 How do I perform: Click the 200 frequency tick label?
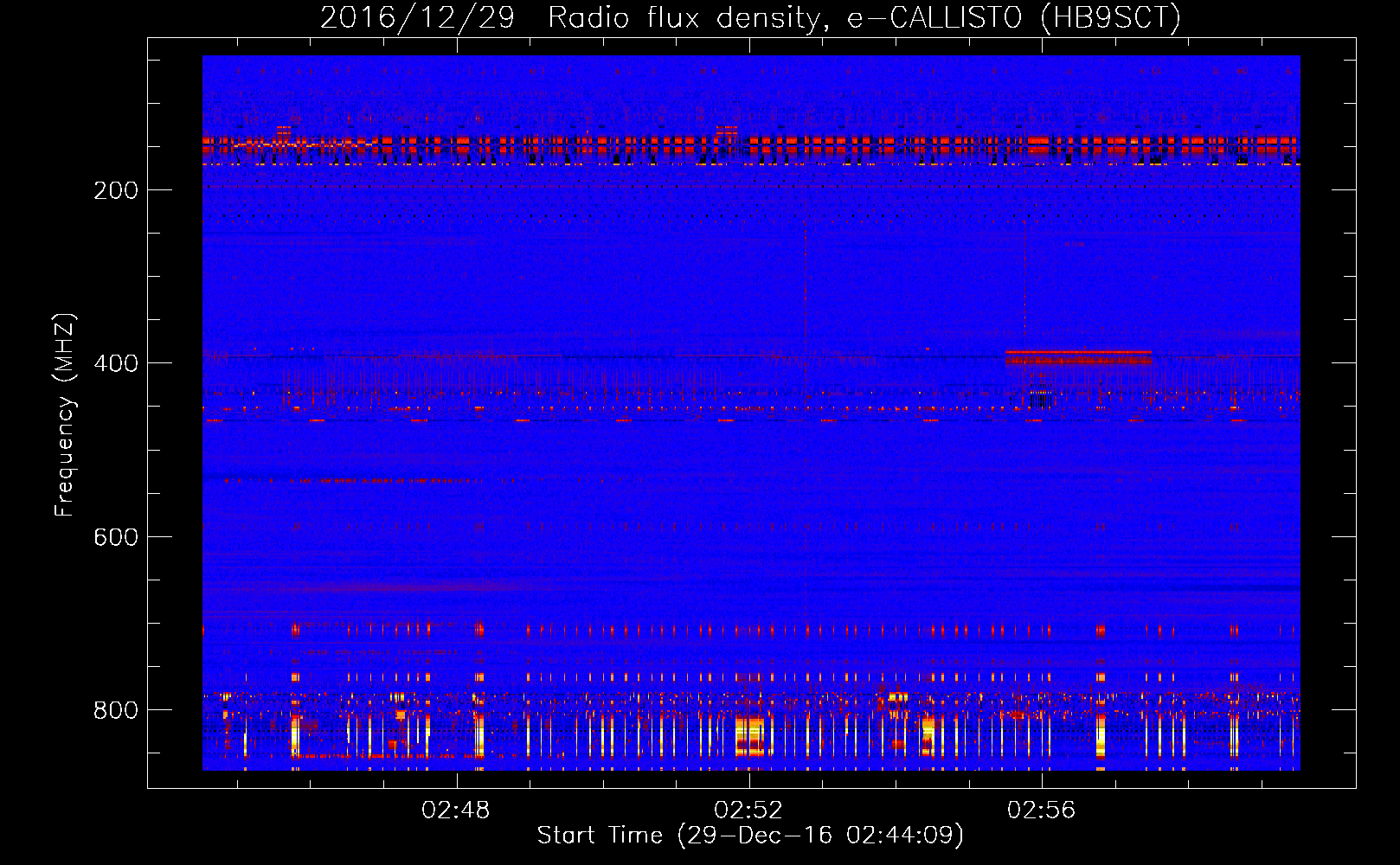pyautogui.click(x=116, y=190)
